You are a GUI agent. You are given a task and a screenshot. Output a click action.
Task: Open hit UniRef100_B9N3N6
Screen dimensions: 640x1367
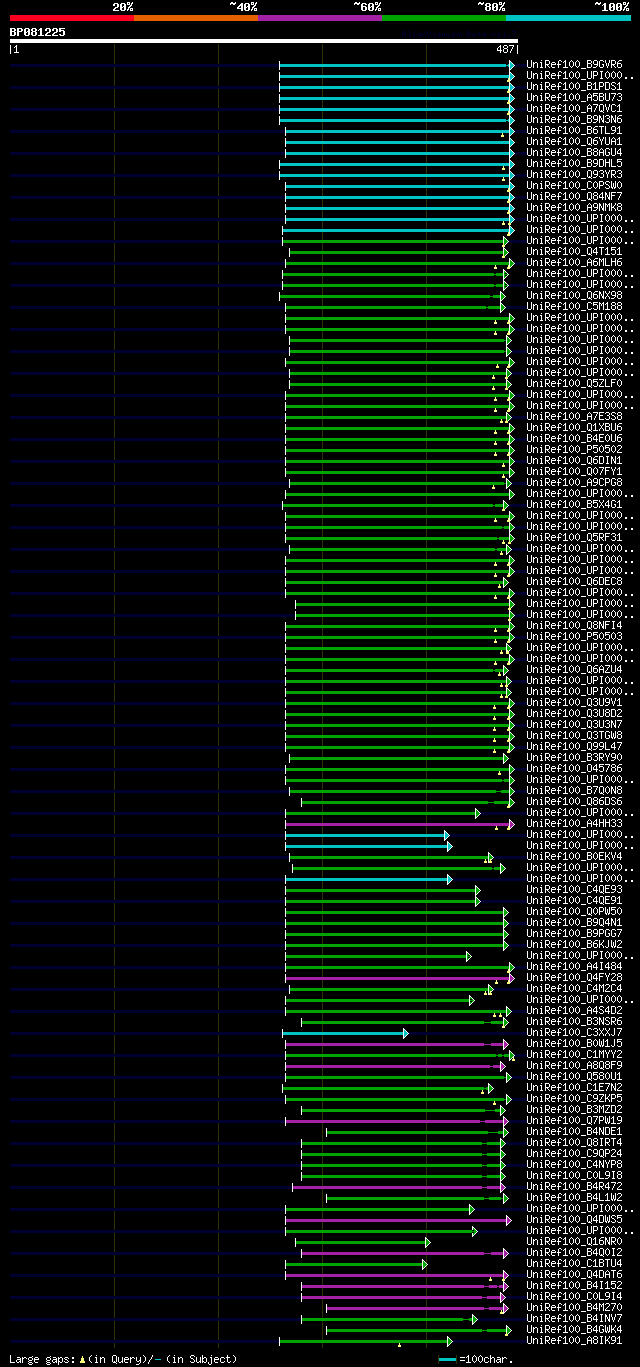(x=573, y=119)
